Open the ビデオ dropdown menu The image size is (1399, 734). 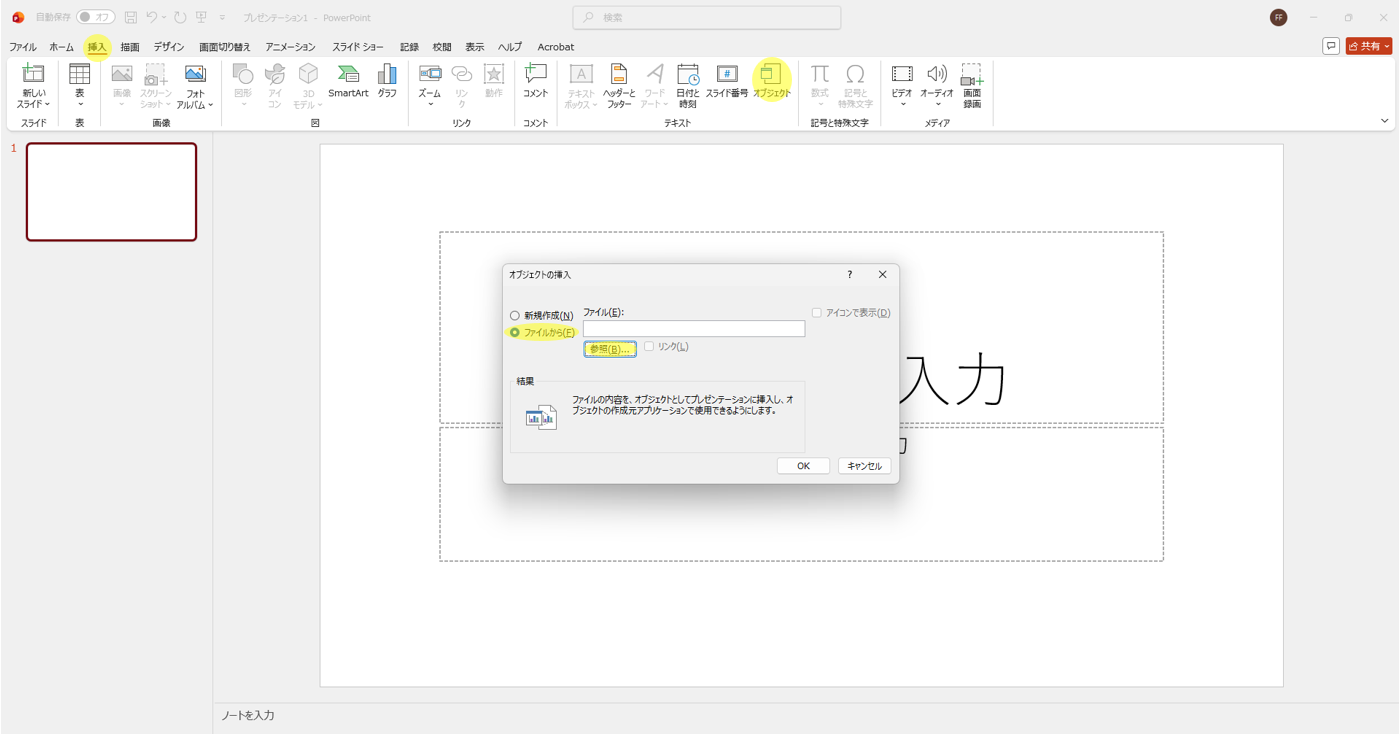pyautogui.click(x=901, y=99)
